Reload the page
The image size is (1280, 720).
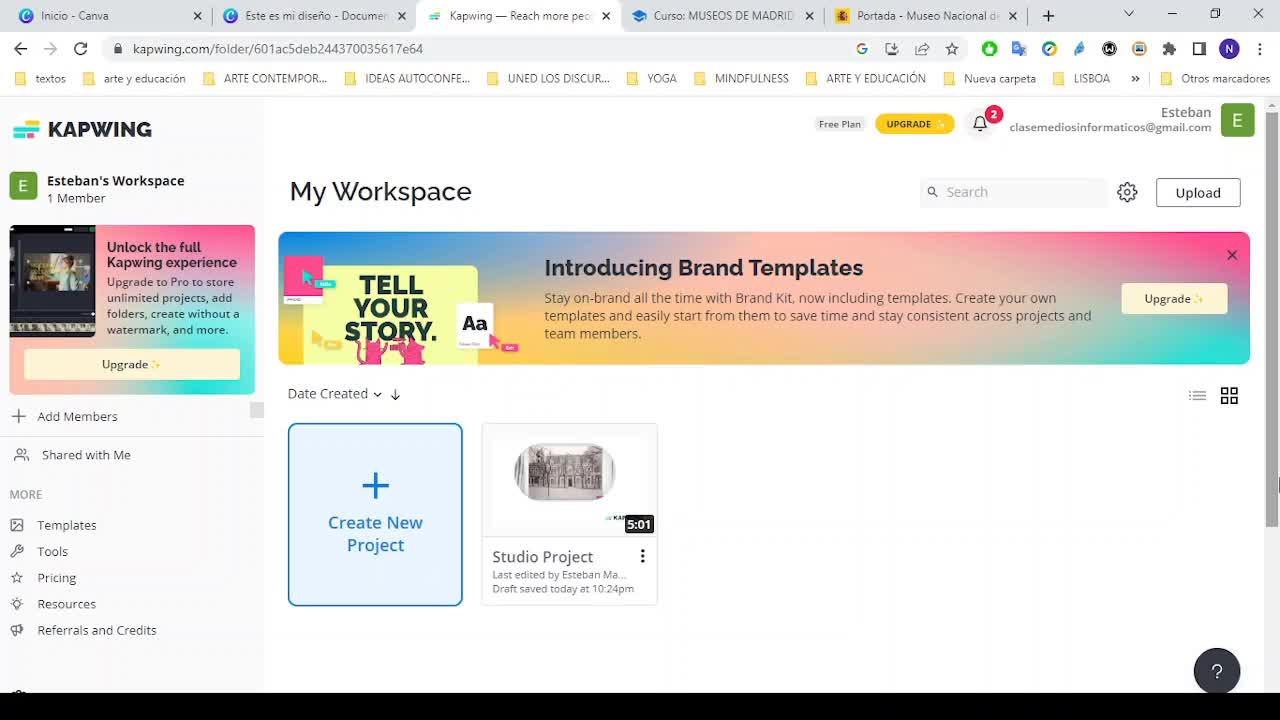[80, 48]
